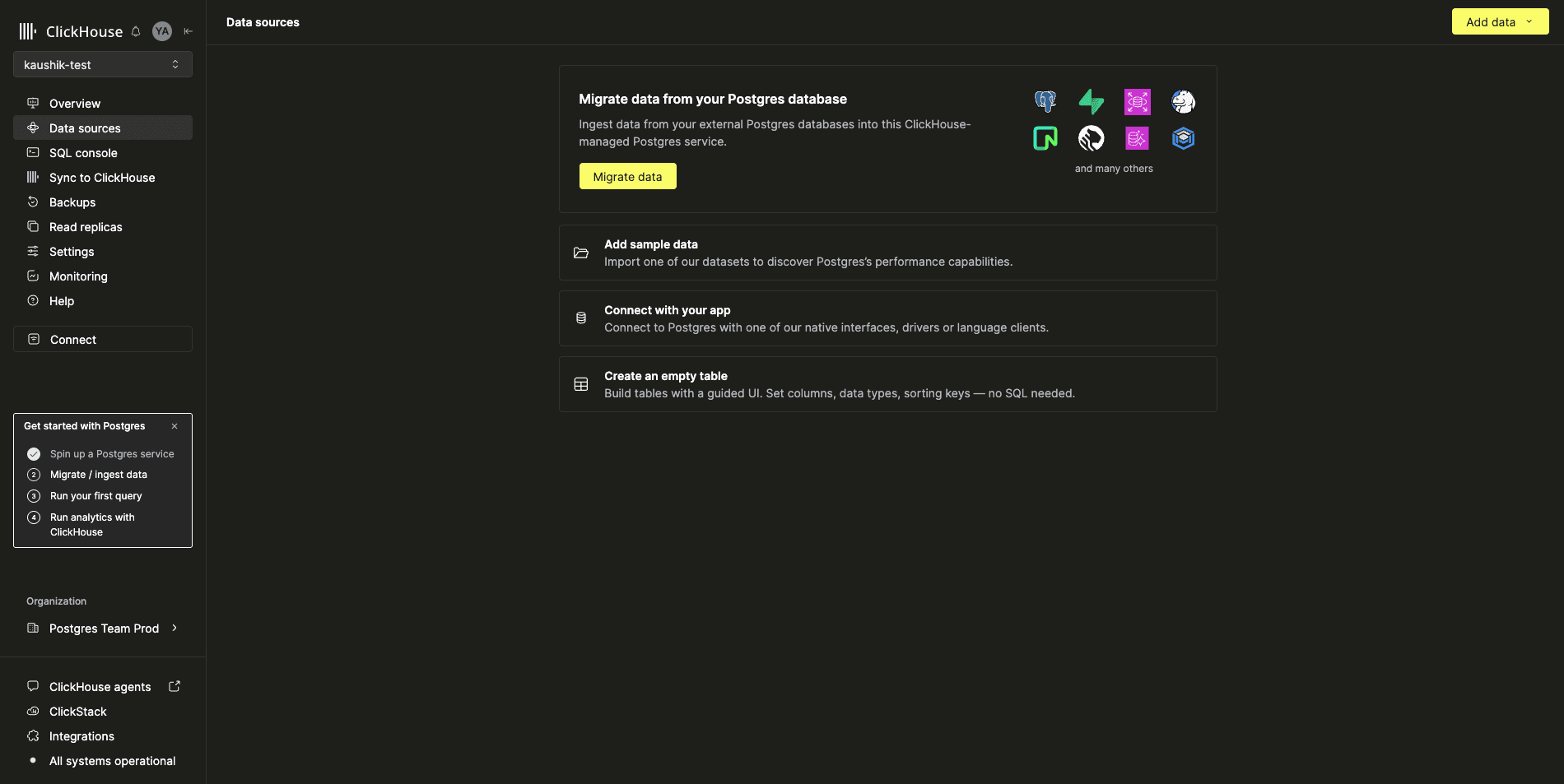
Task: Click the yellow Migrate data button
Action: coord(627,176)
